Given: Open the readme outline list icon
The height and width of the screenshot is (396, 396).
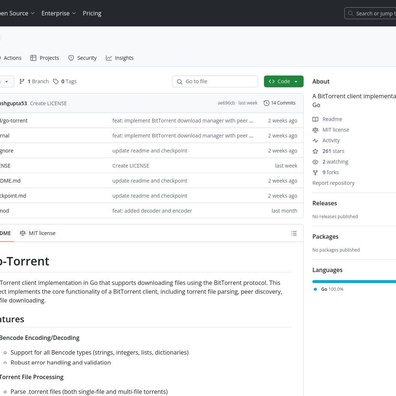Looking at the screenshot, I should pyautogui.click(x=294, y=233).
